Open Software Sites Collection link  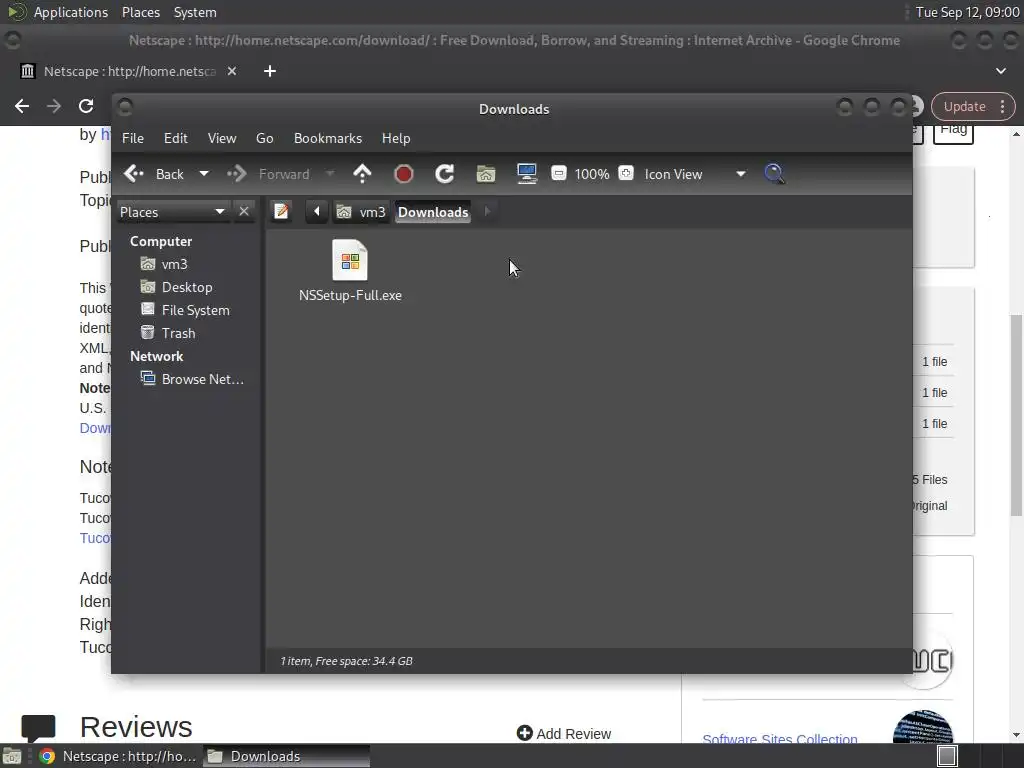780,739
